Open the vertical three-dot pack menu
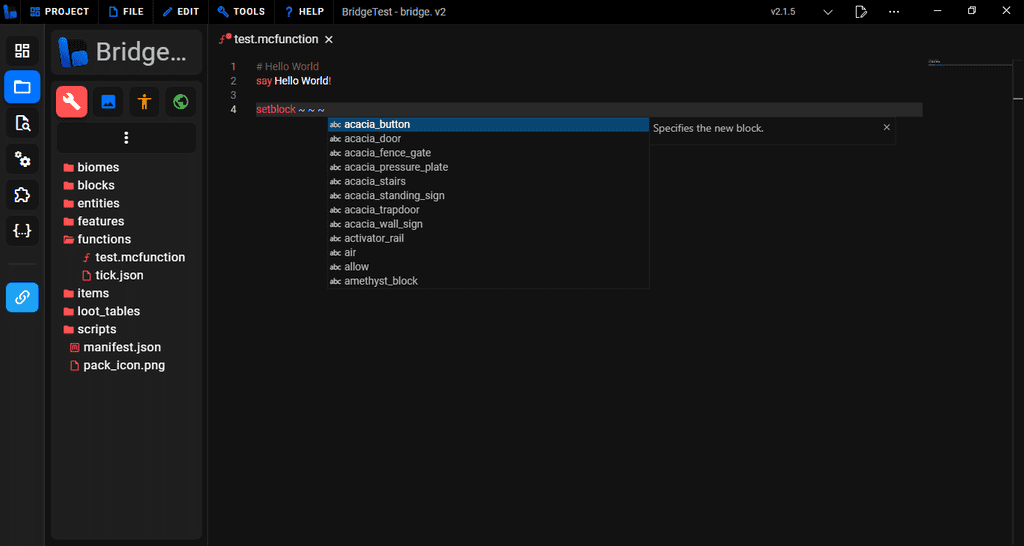The image size is (1024, 546). pyautogui.click(x=126, y=138)
